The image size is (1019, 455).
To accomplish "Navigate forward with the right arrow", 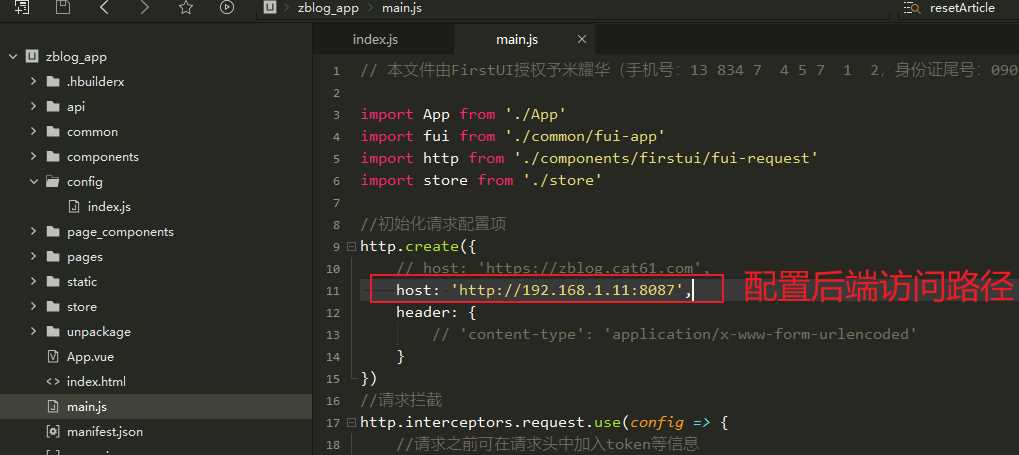I will coord(144,8).
